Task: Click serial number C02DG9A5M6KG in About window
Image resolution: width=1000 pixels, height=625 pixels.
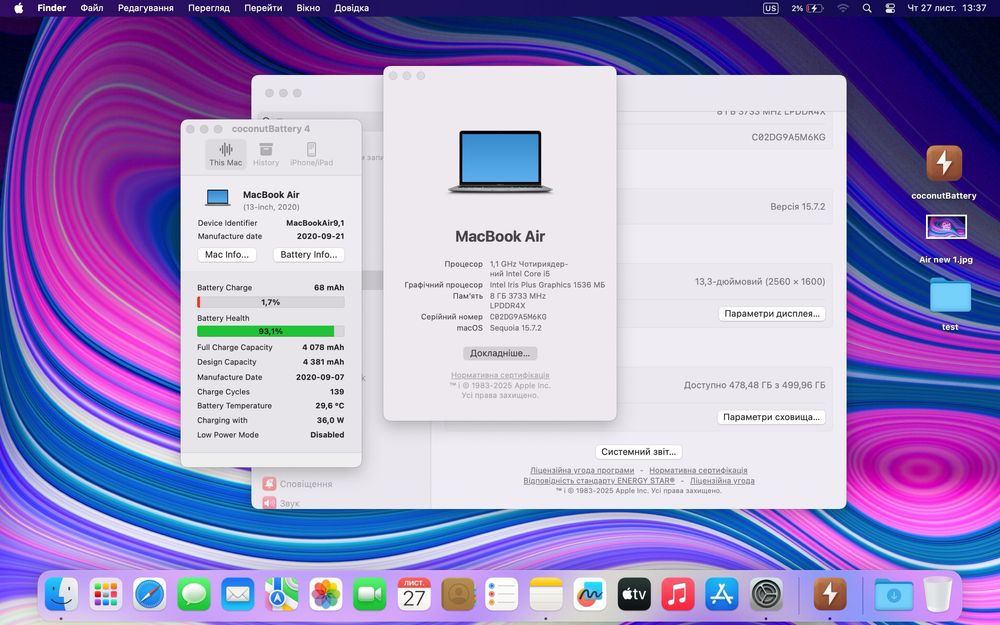Action: (518, 317)
